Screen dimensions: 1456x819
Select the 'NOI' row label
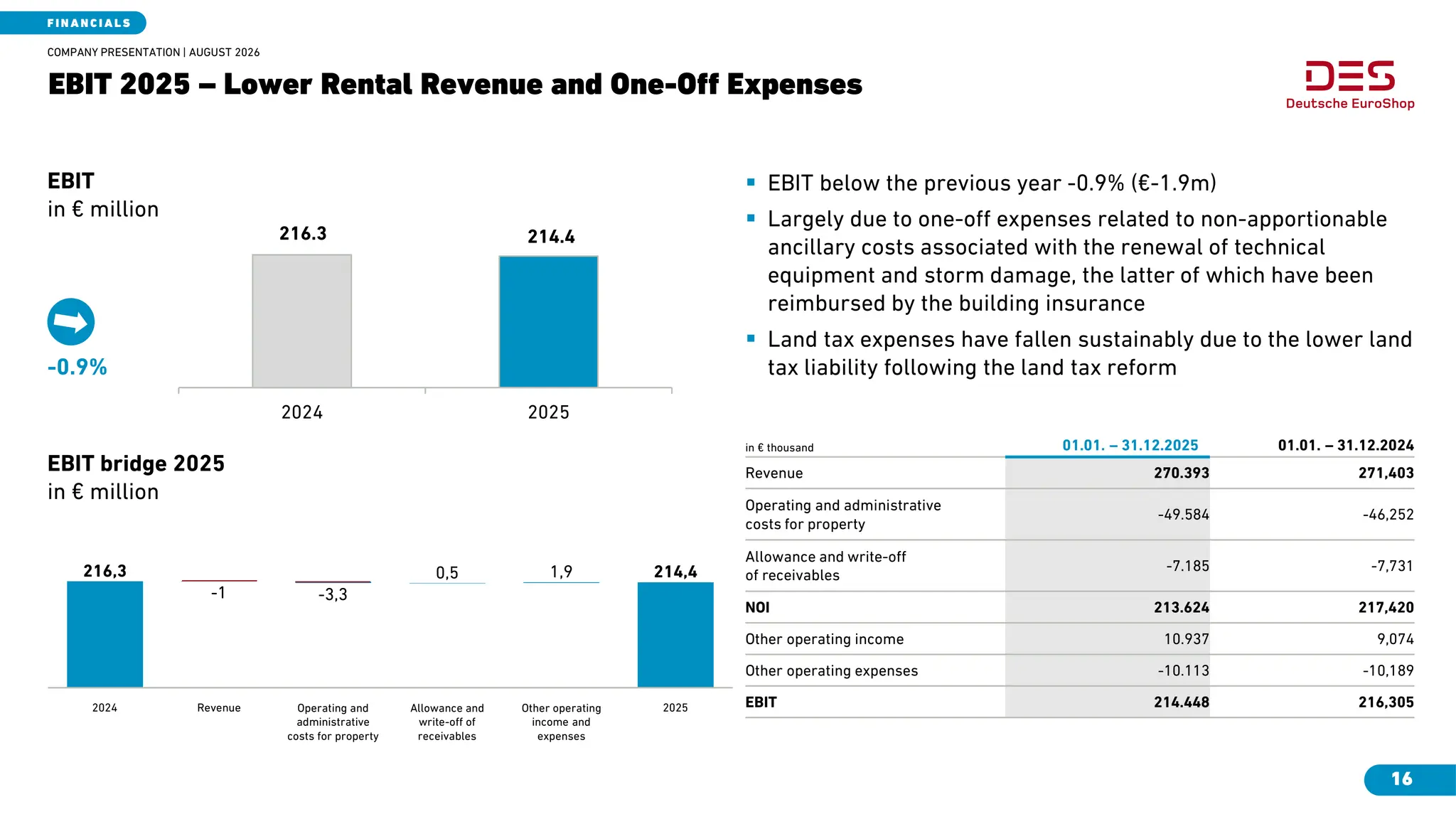(x=757, y=608)
